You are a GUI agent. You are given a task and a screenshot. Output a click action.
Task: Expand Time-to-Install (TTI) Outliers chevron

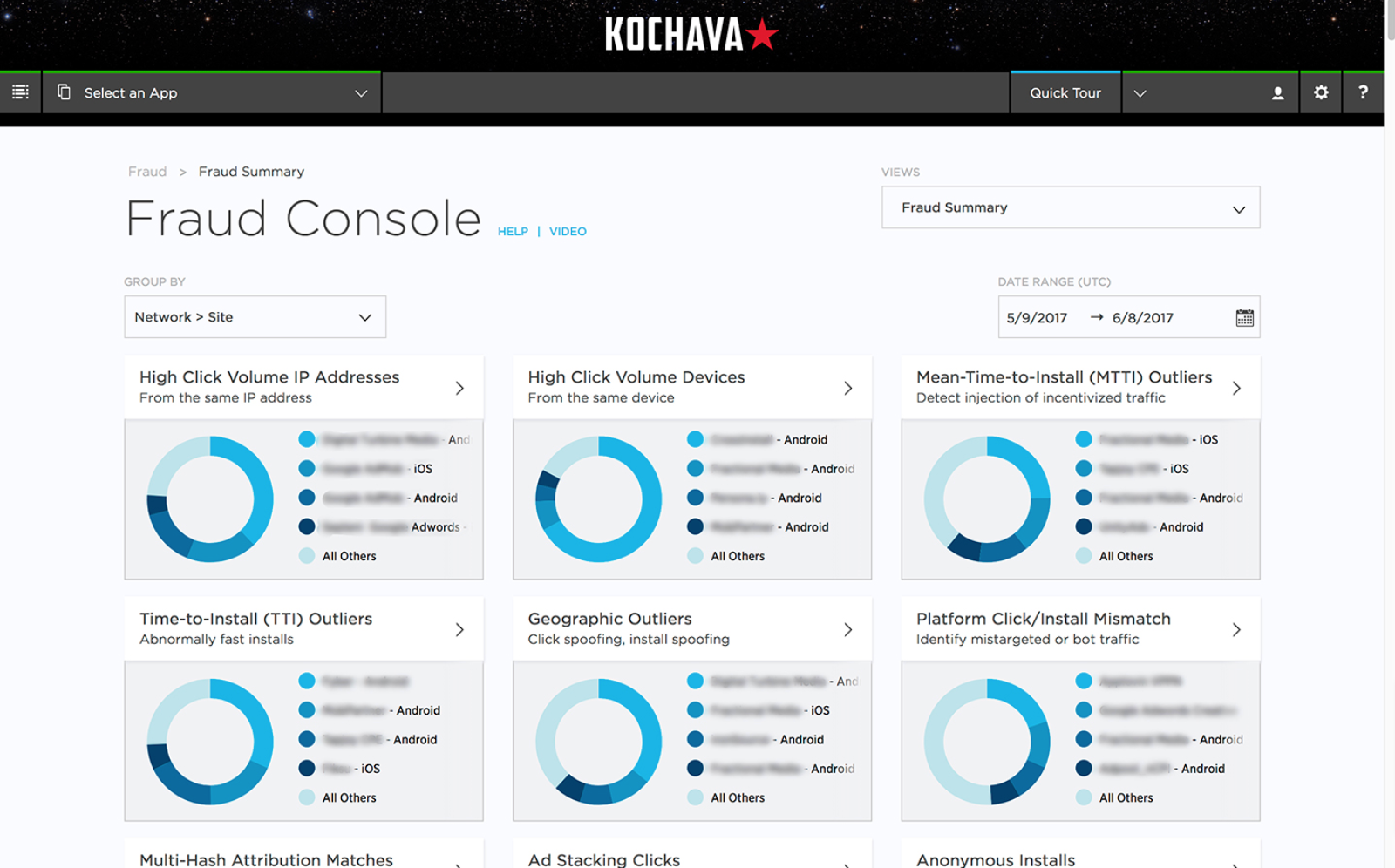(x=459, y=629)
